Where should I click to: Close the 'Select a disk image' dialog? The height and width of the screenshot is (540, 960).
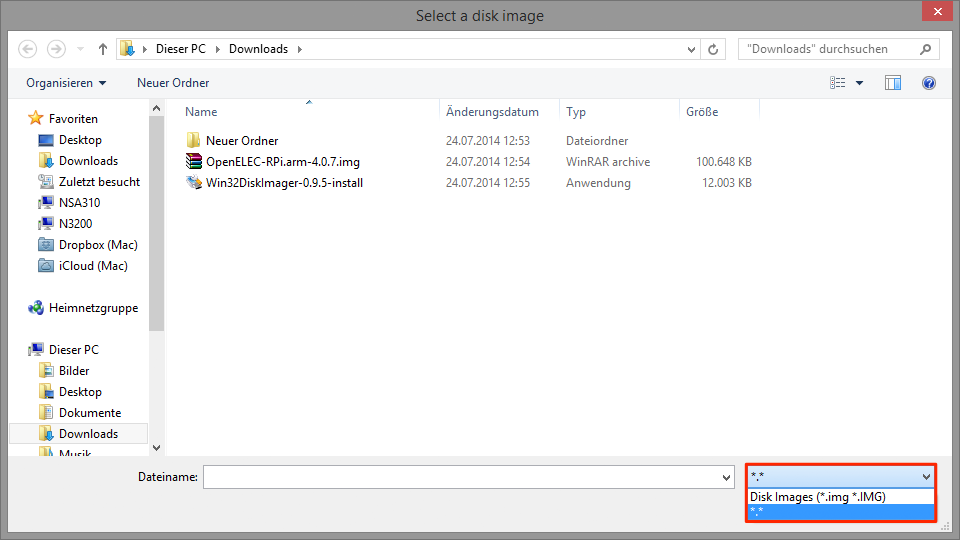tap(937, 11)
